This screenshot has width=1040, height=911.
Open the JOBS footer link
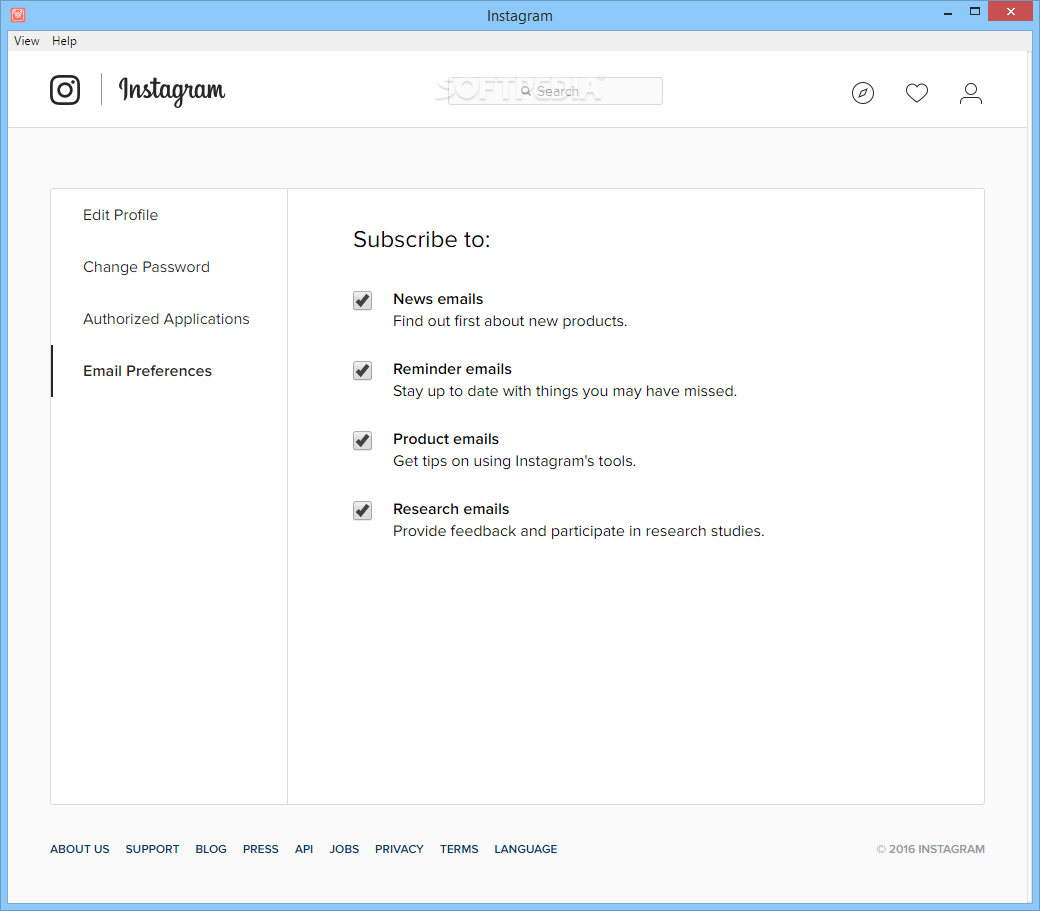coord(344,849)
